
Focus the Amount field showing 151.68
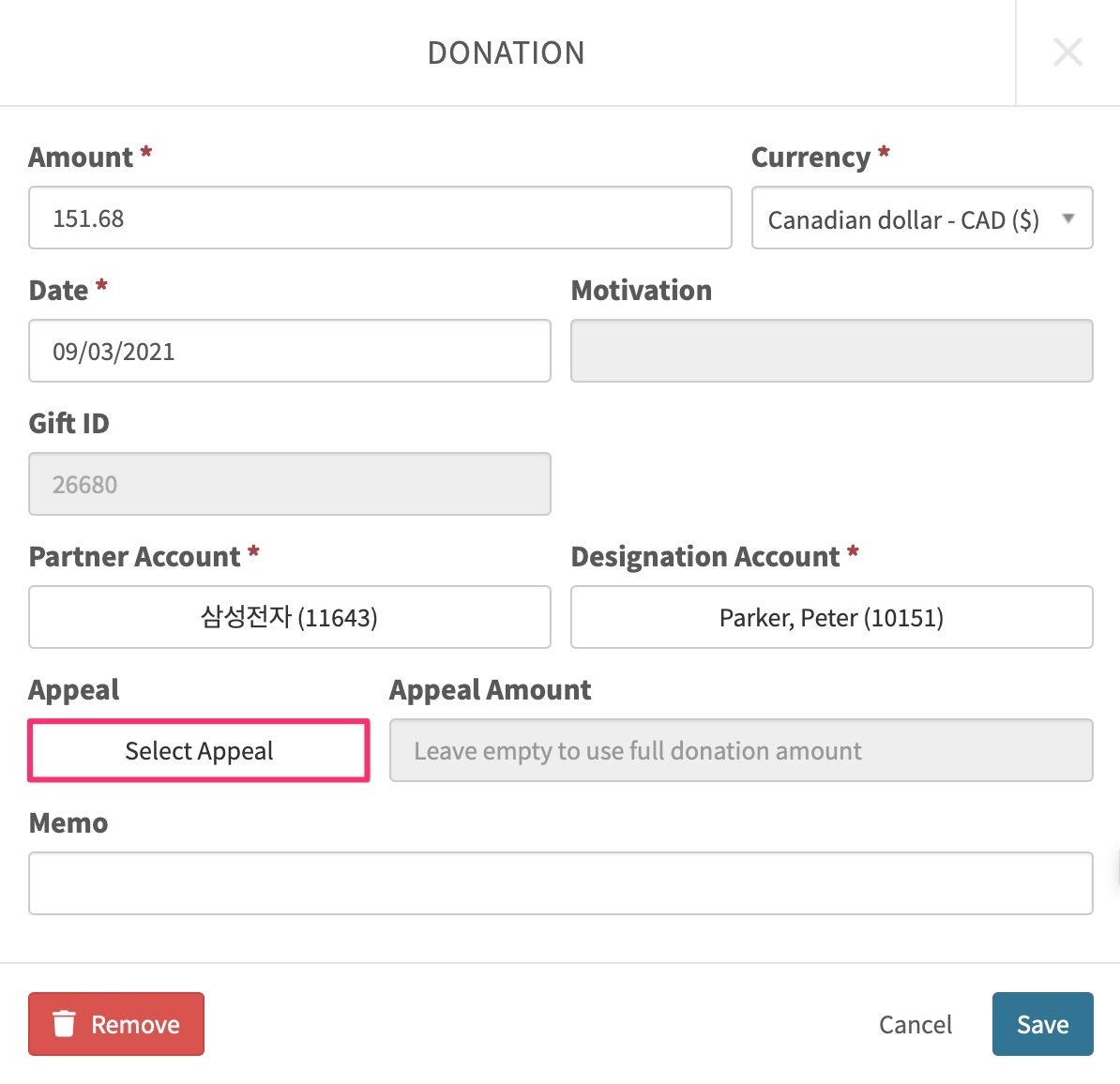[x=380, y=218]
